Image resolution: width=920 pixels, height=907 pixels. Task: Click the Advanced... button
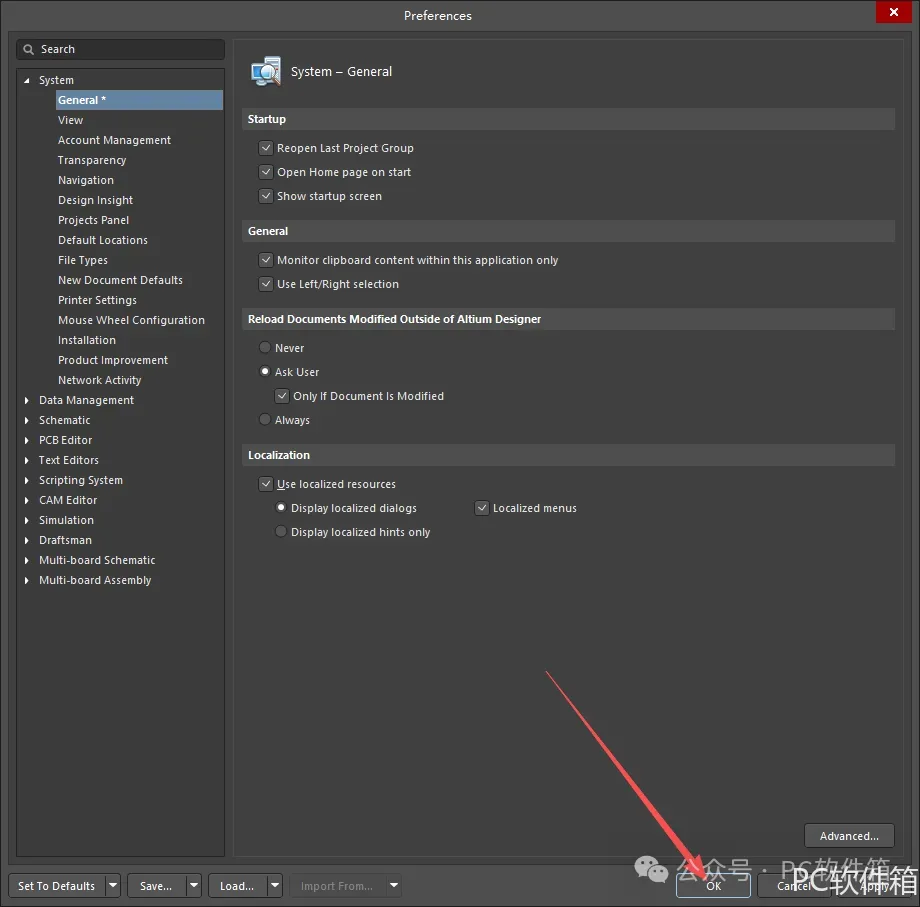[x=849, y=835]
